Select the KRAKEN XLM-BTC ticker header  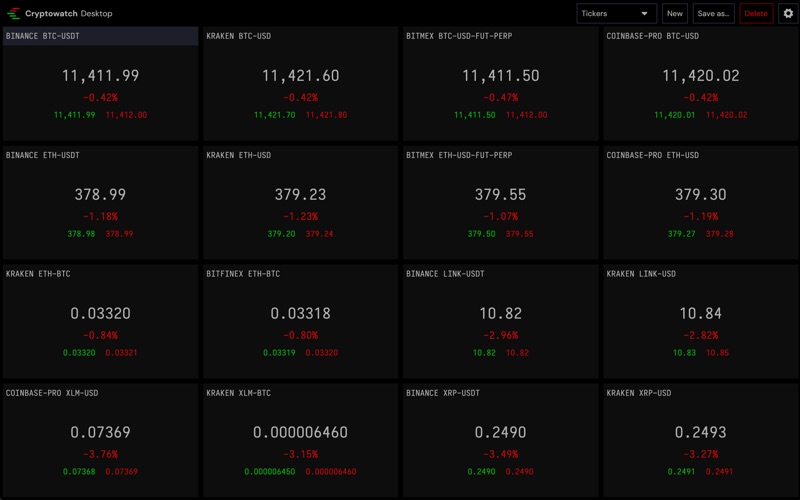pos(239,393)
